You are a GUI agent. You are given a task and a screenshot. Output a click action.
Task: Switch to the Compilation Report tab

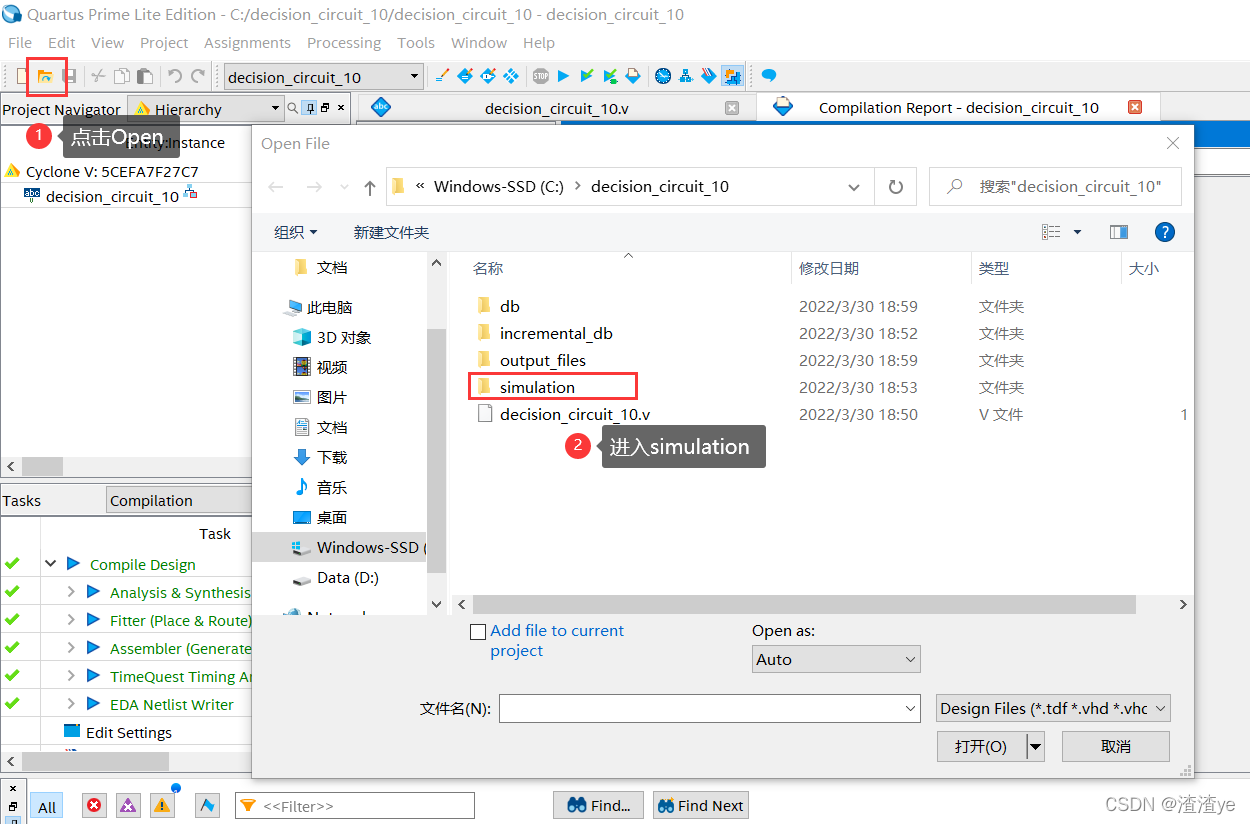tap(958, 107)
